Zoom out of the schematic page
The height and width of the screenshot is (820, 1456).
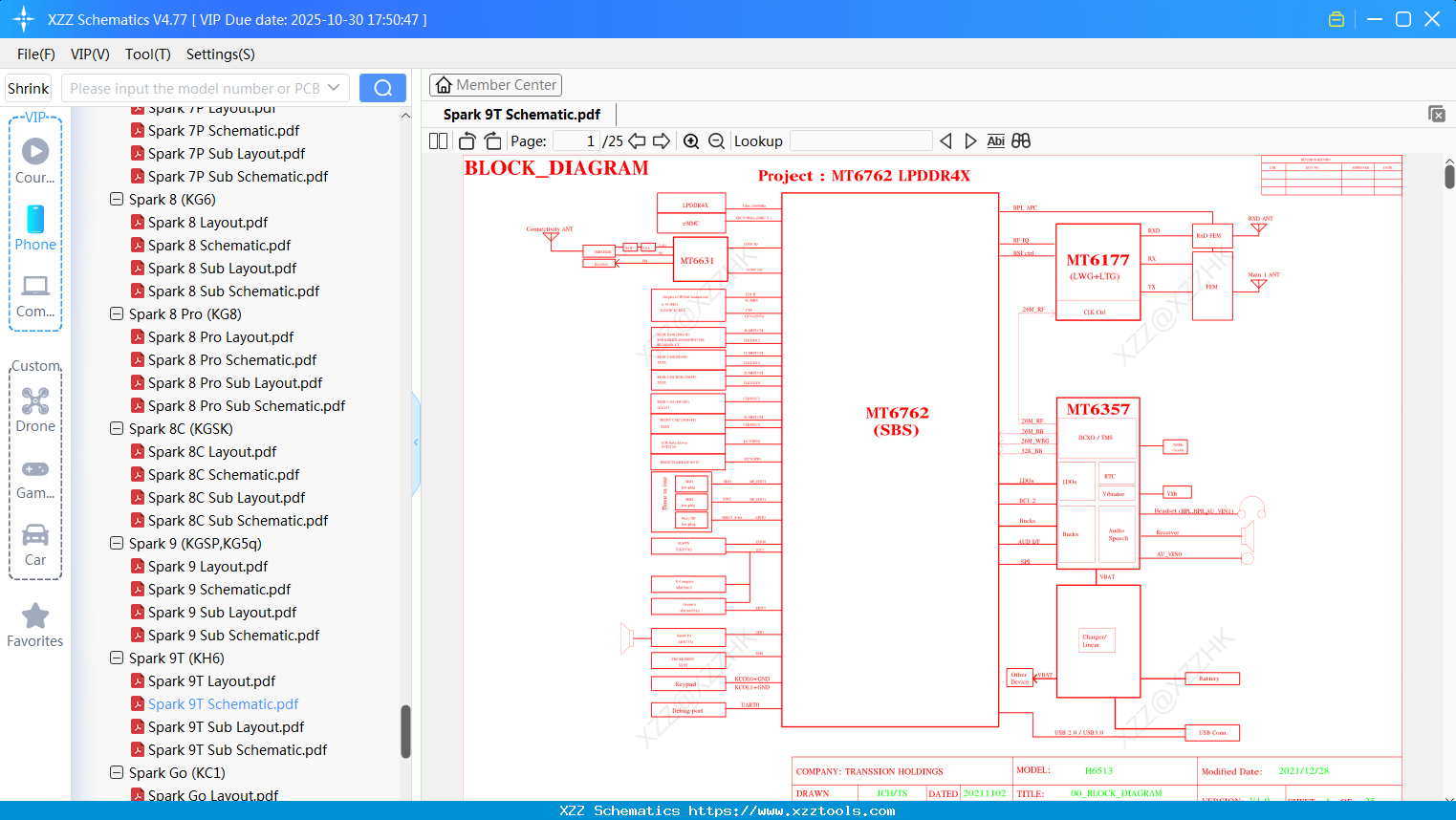point(715,140)
